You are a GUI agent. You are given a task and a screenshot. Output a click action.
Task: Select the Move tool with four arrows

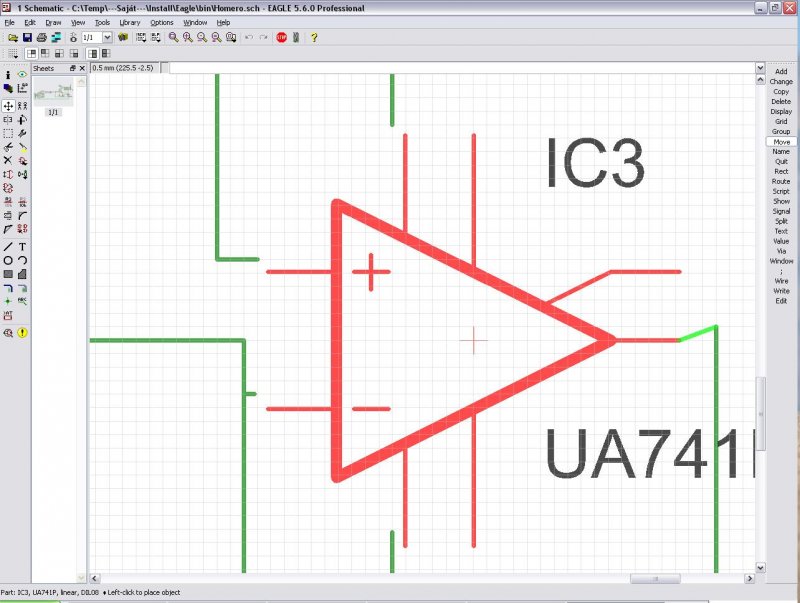click(x=8, y=106)
